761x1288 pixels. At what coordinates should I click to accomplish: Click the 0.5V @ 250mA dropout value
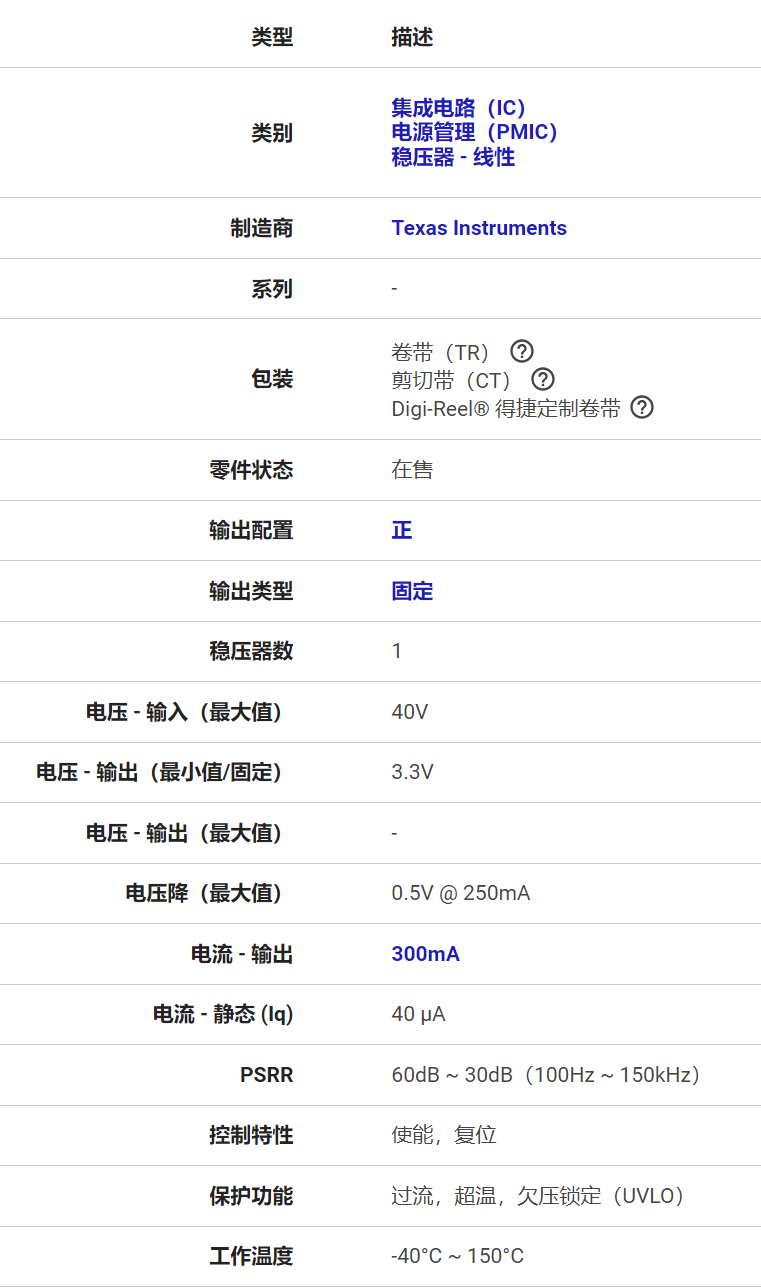(x=461, y=893)
